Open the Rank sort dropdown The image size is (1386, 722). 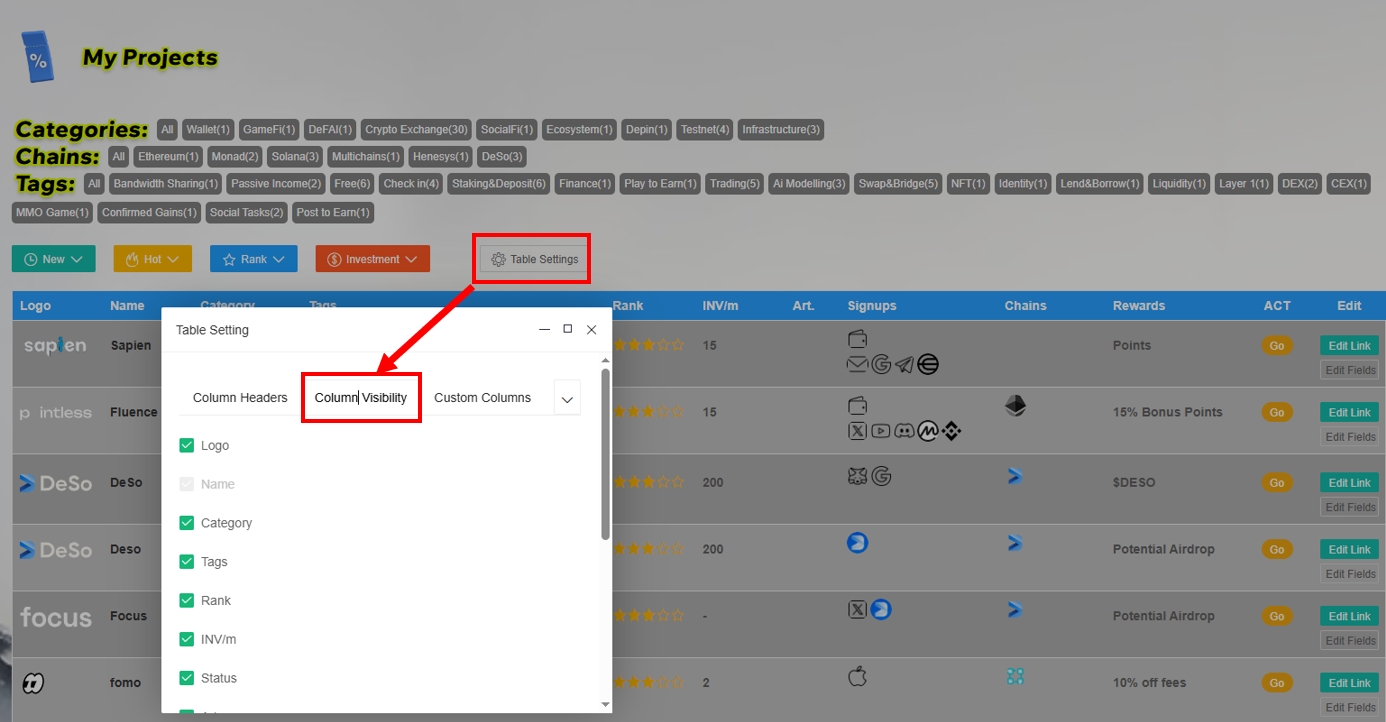(254, 259)
